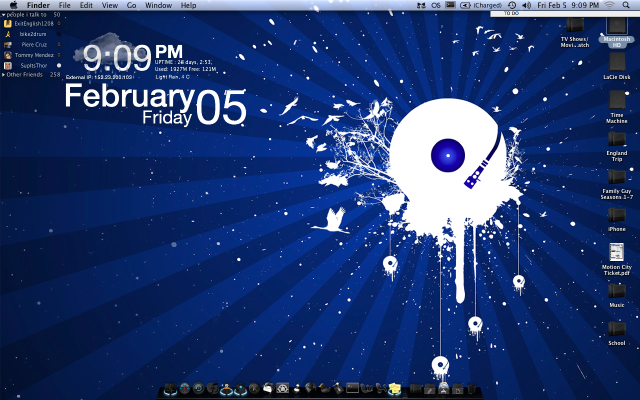Click the TO DO note title bar
The width and height of the screenshot is (640, 400).
tap(565, 14)
